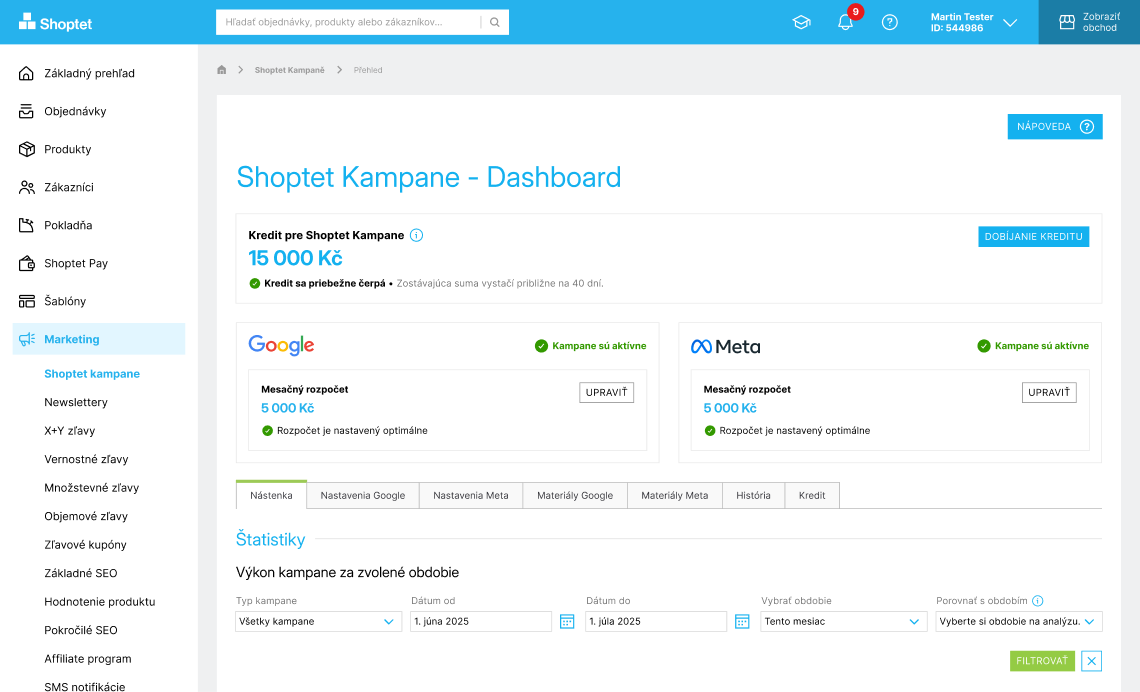Click the Dátum od date field
Image resolution: width=1140 pixels, height=692 pixels.
(481, 621)
